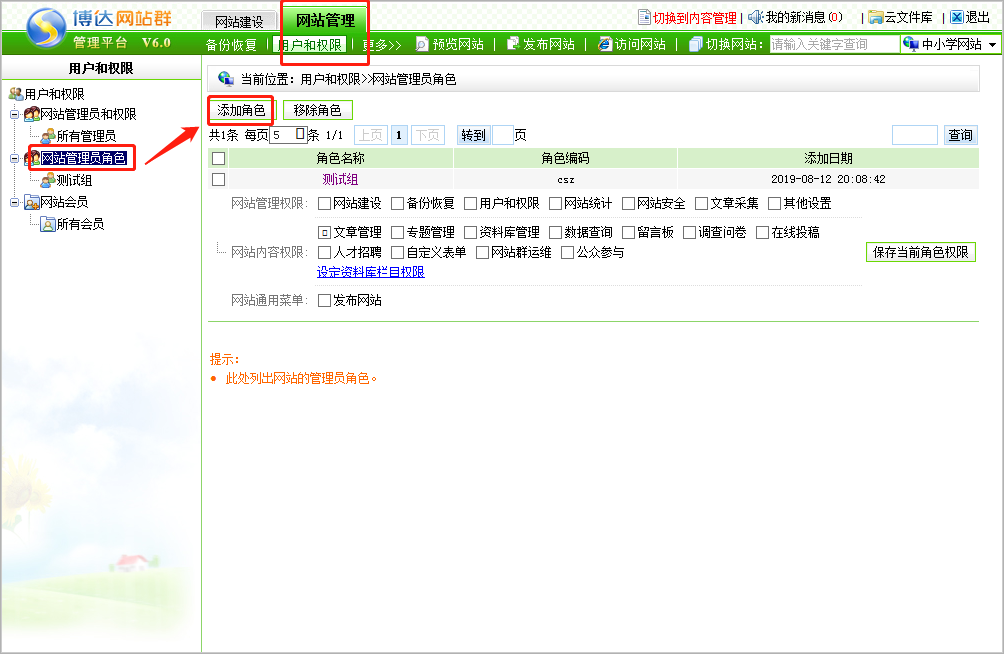Screen dimensions: 1004x654
Task: Click the cloud file library folder icon
Action: (875, 17)
